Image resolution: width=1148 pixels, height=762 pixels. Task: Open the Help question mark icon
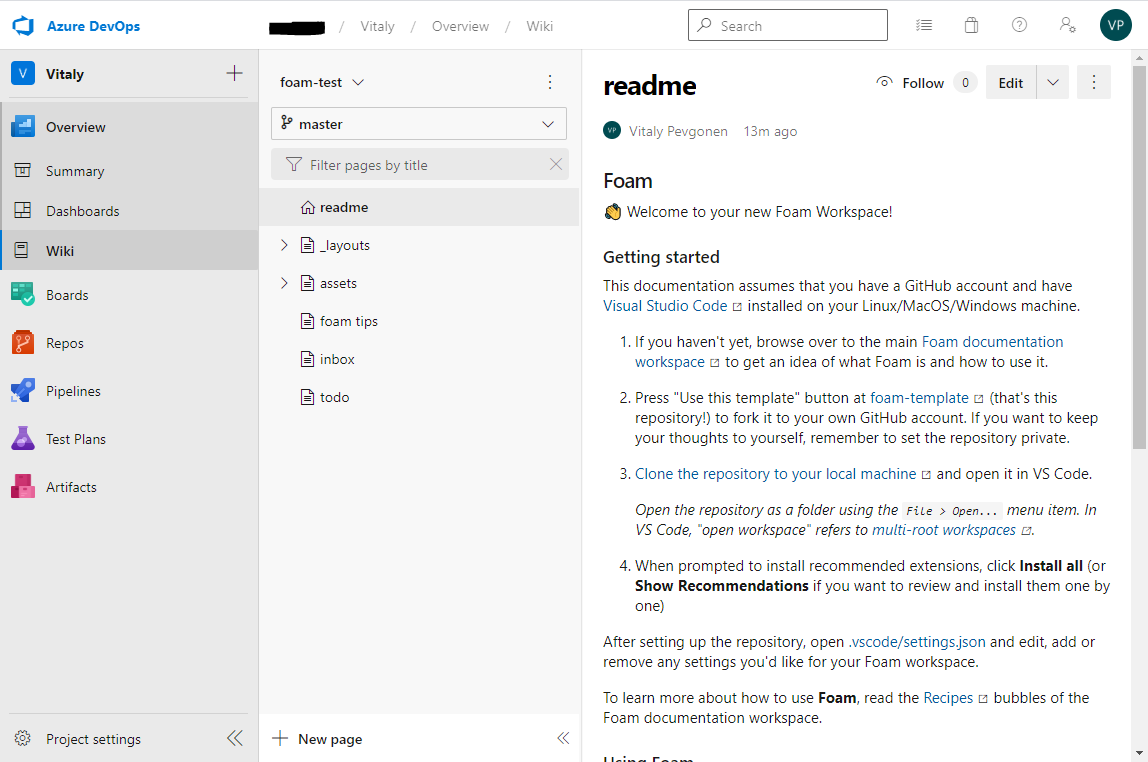pyautogui.click(x=1019, y=24)
